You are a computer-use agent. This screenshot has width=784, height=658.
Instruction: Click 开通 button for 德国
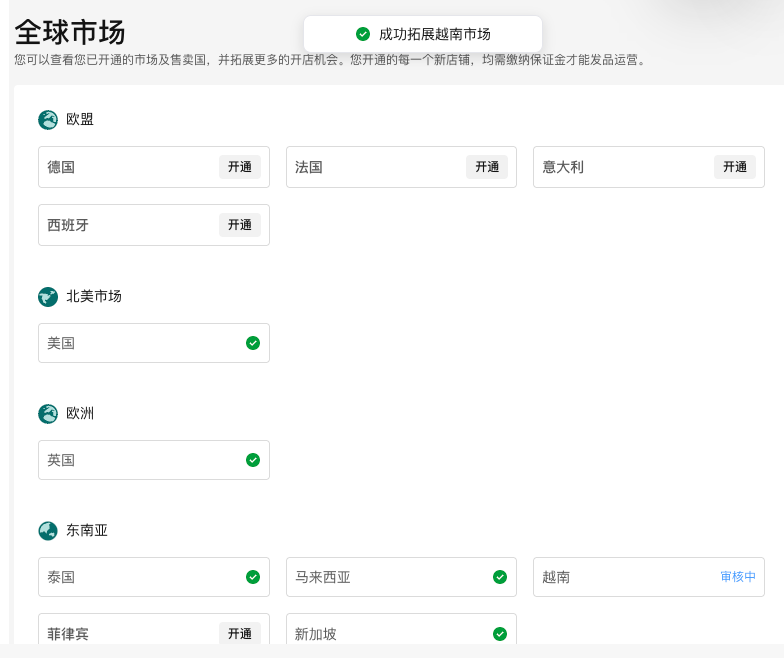[x=240, y=167]
